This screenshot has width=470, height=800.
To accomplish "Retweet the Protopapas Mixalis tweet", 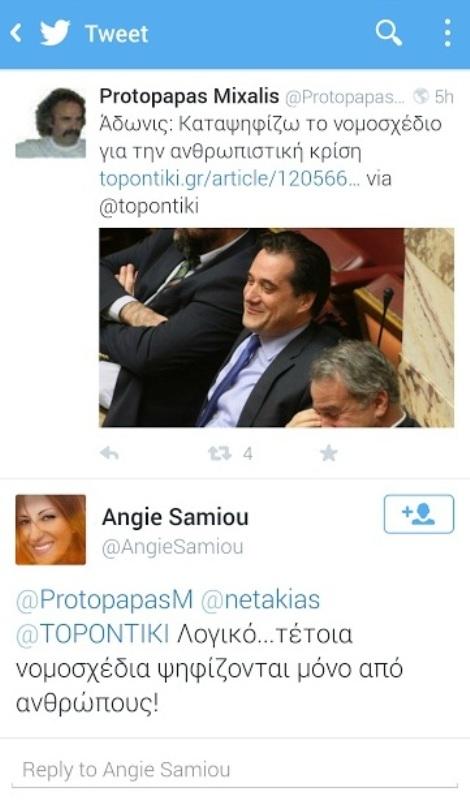I will point(220,453).
